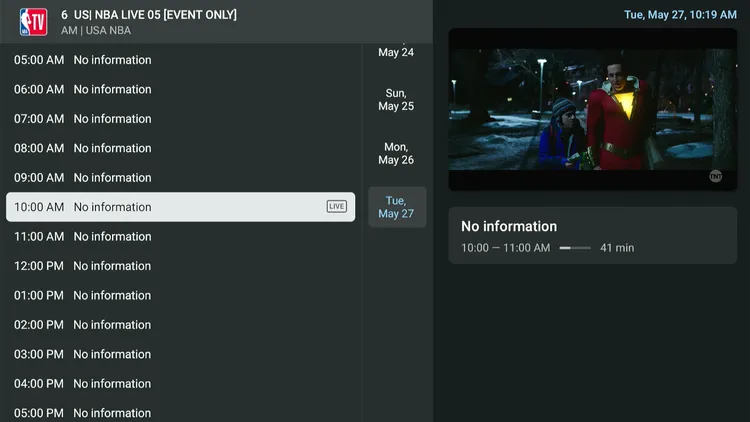This screenshot has width=750, height=422.
Task: Open the video preview thumbnail
Action: 593,109
